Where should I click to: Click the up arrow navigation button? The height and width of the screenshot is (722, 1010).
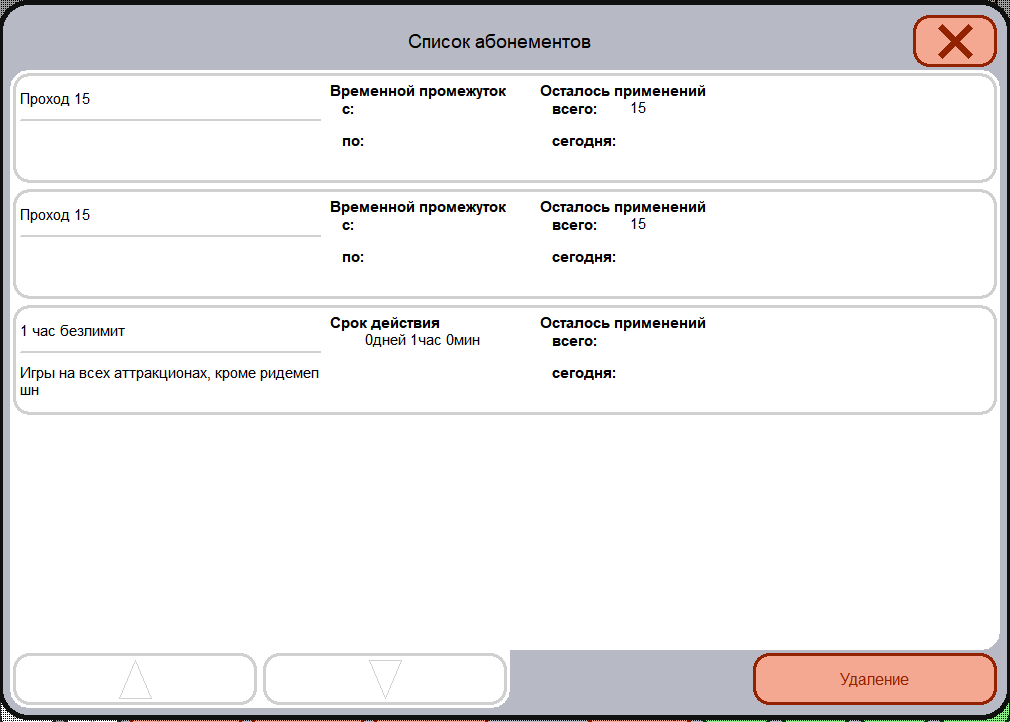point(135,679)
